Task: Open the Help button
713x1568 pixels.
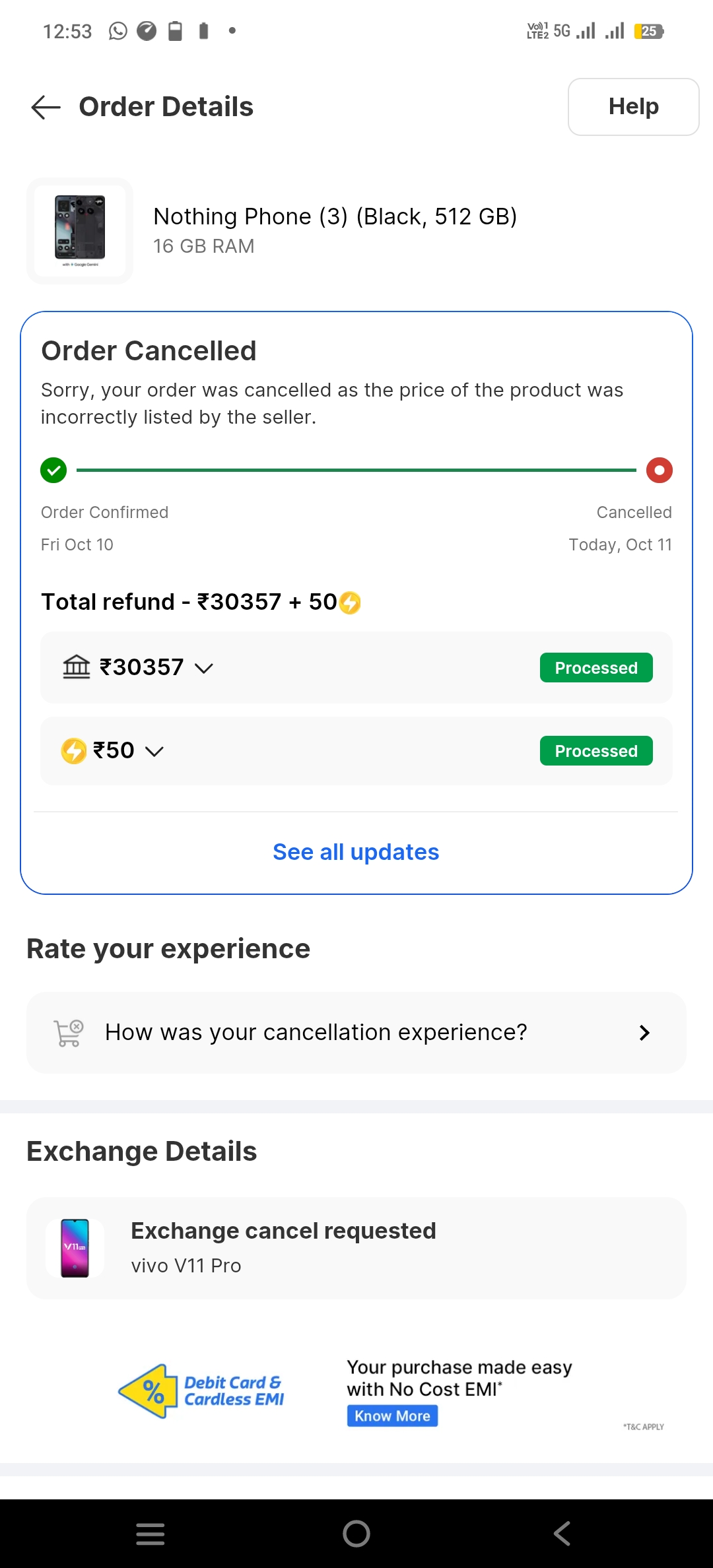Action: (633, 107)
